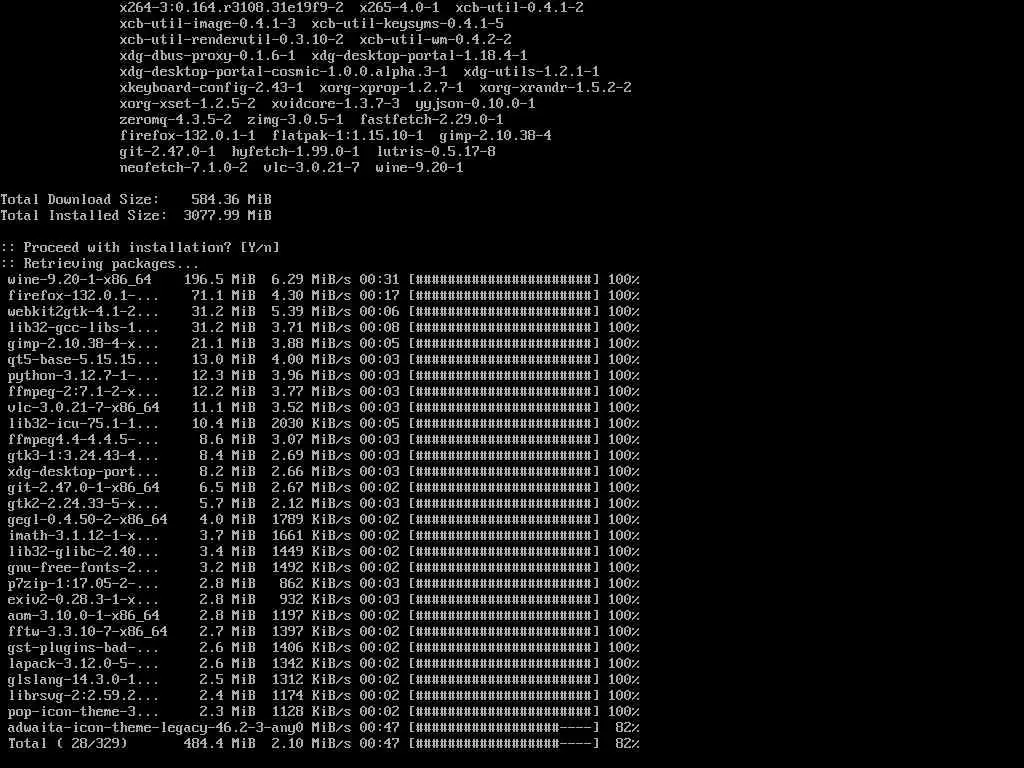Click the firefox-132.0.1 download row name
The image size is (1024, 768).
[x=84, y=295]
